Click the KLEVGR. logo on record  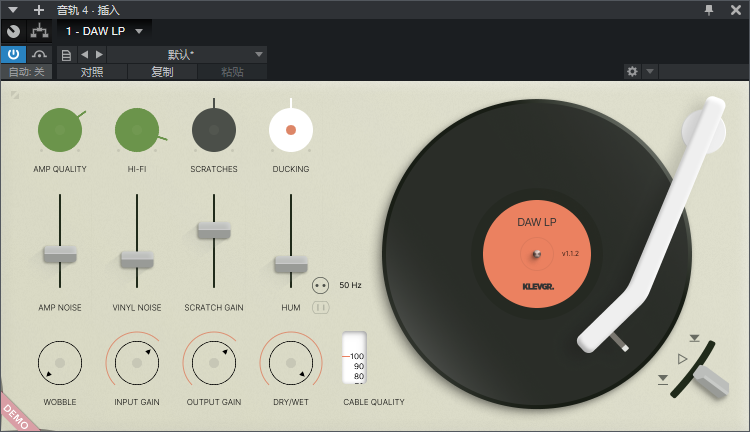pos(538,287)
